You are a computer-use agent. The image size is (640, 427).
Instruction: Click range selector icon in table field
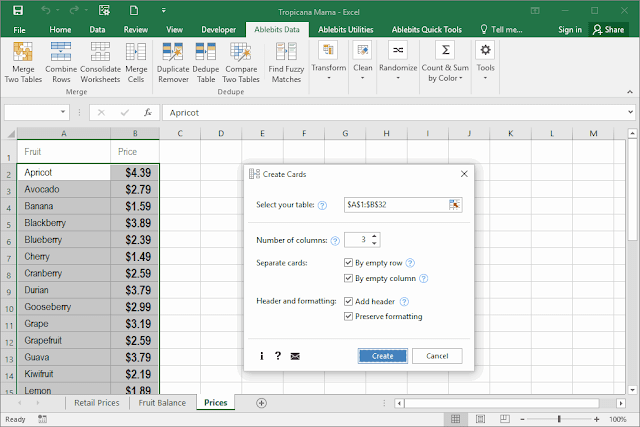[454, 205]
